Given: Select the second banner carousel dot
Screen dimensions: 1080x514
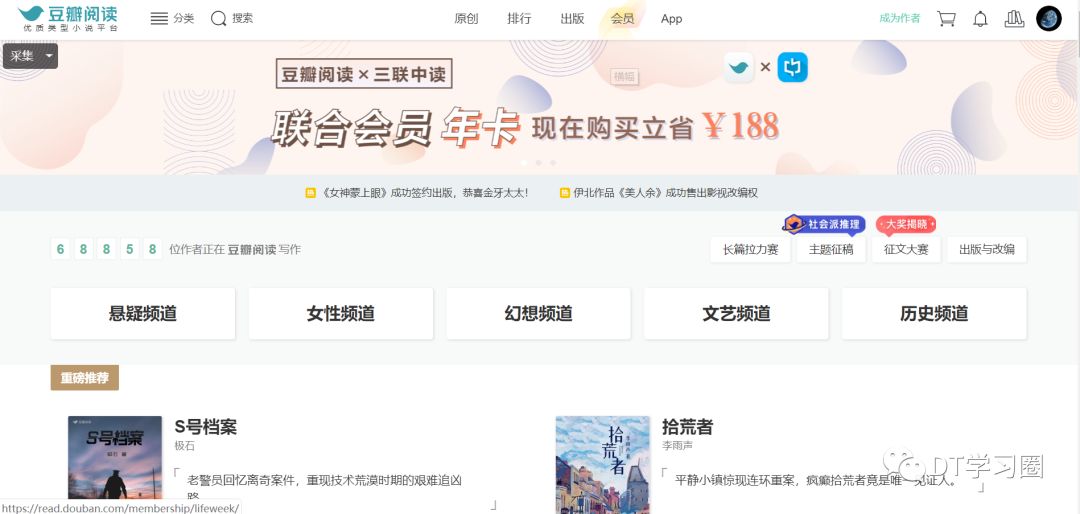Looking at the screenshot, I should click(539, 163).
